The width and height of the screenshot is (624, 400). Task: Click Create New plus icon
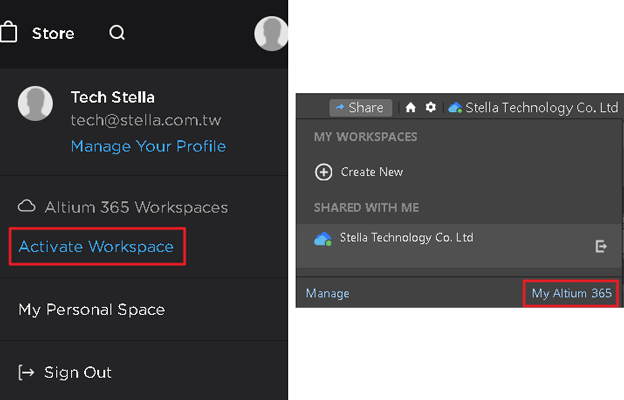pos(323,172)
